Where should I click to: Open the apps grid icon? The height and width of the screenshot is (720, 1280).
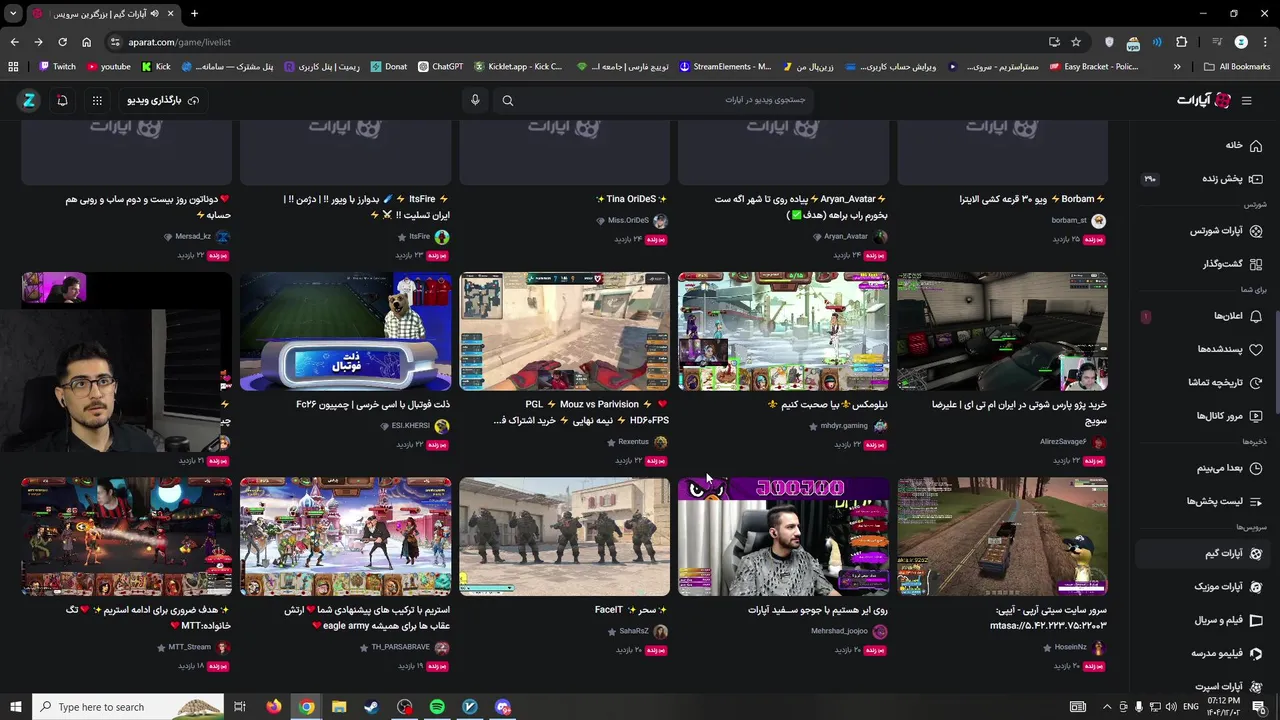point(97,100)
